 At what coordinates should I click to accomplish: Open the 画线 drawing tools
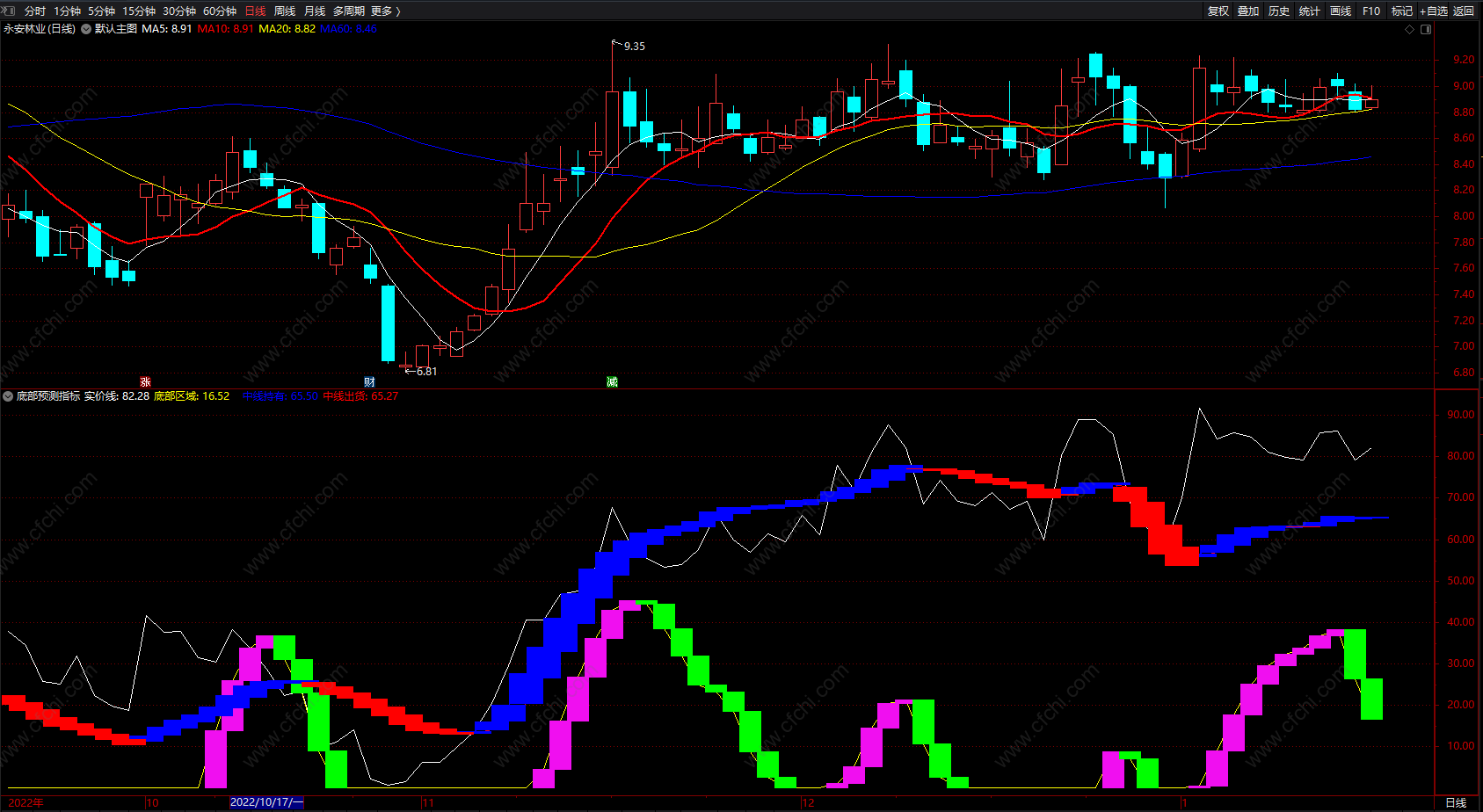click(1341, 11)
